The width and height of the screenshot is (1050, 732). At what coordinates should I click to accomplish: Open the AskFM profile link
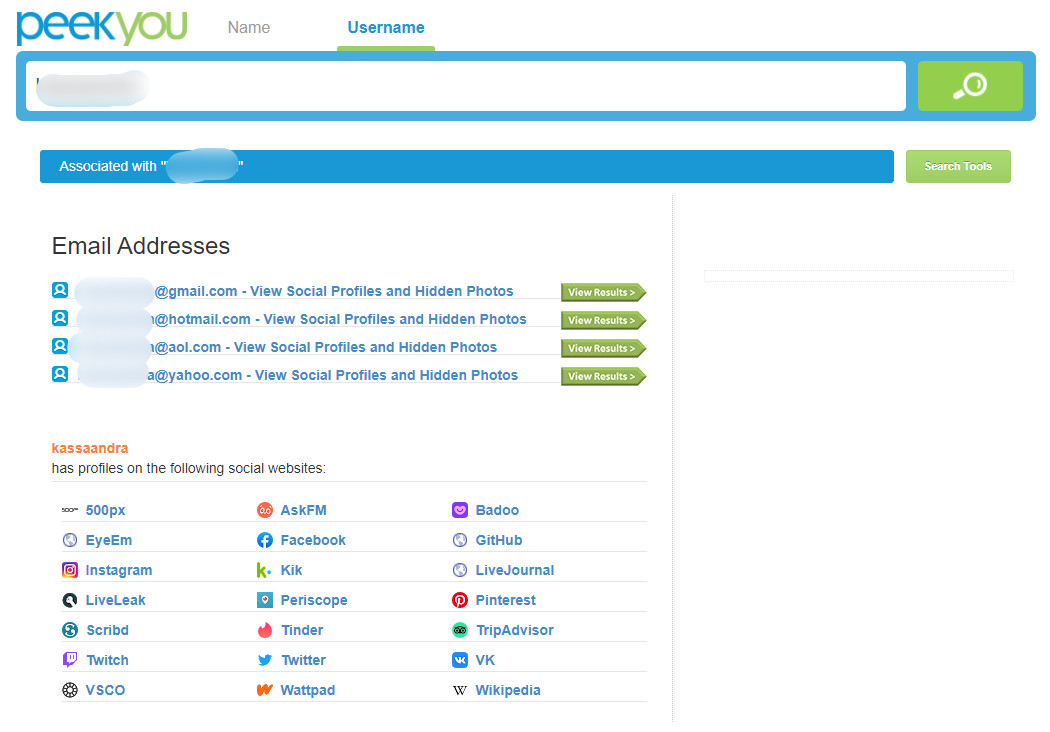[x=303, y=510]
